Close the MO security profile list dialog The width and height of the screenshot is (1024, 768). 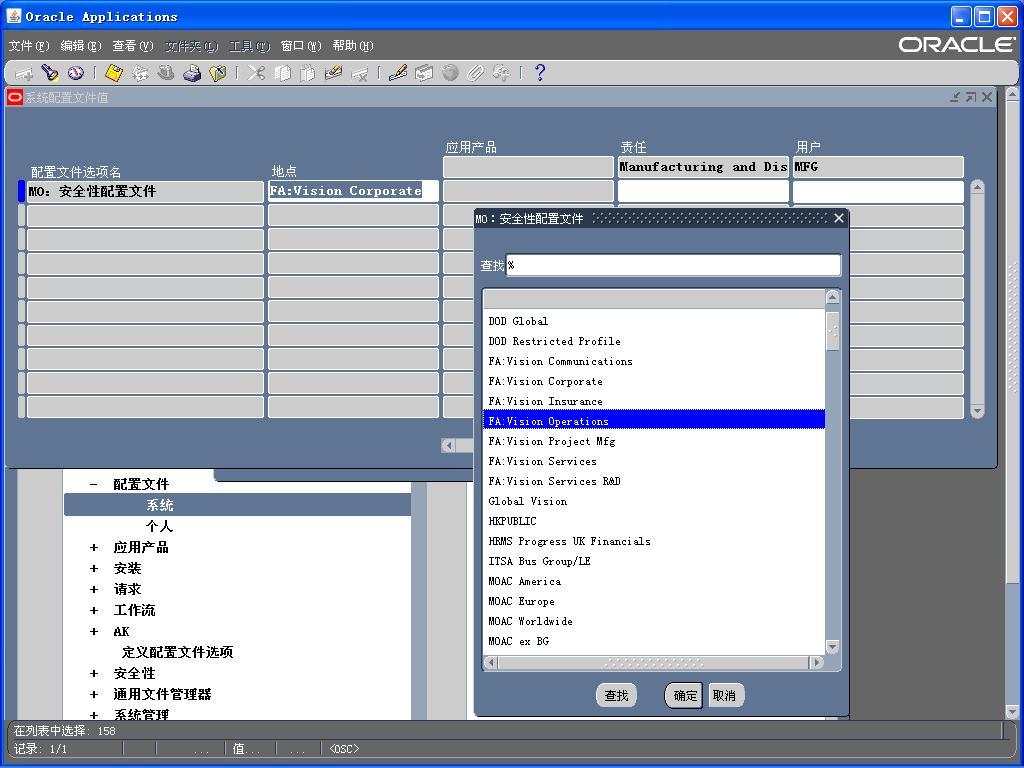tap(839, 218)
